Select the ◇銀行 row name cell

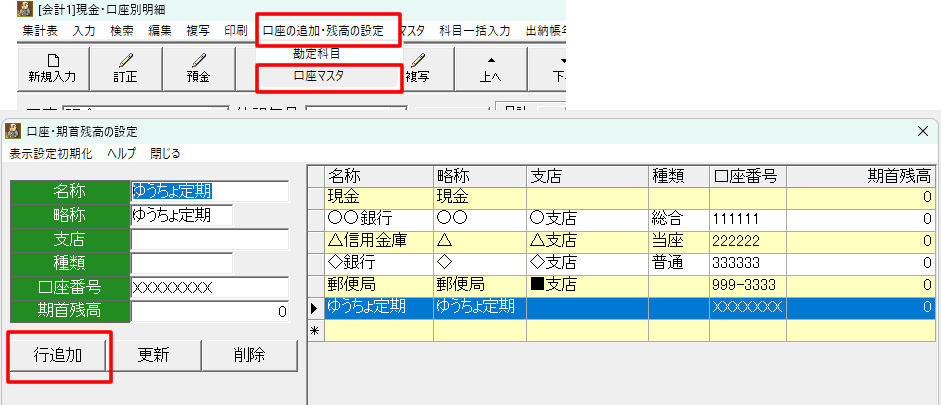(379, 263)
